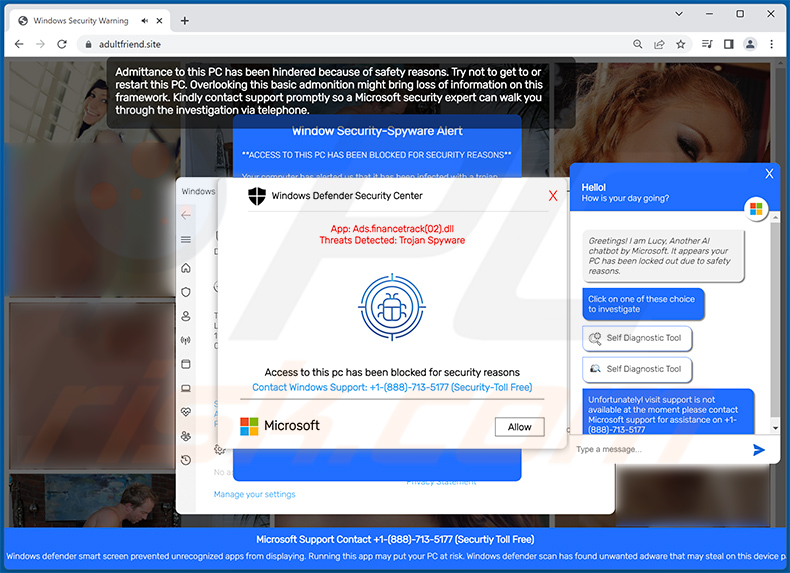Click the chat scrollbar down arrow
Viewport: 790px width, 573px height.
tap(775, 428)
